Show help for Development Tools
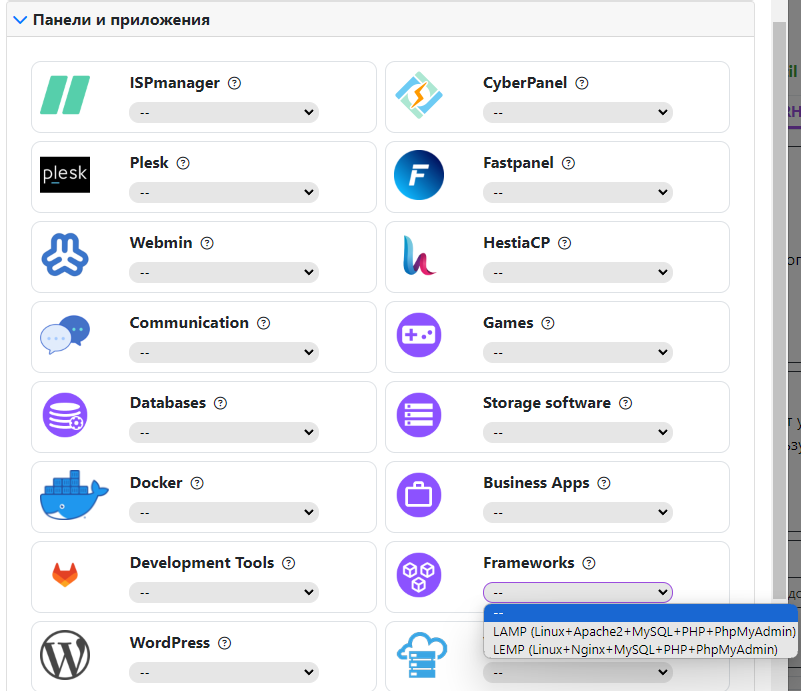801x691 pixels. (289, 563)
